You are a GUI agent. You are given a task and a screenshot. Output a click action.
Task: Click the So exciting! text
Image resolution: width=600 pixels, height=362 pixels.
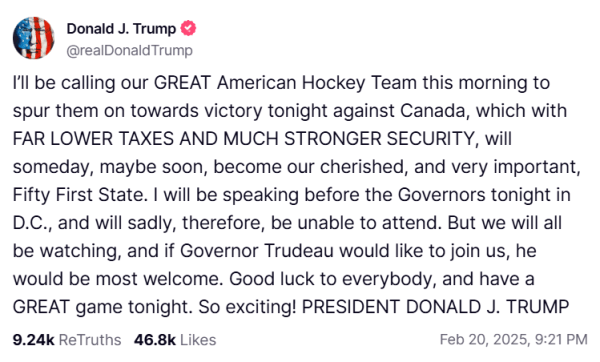pyautogui.click(x=248, y=307)
